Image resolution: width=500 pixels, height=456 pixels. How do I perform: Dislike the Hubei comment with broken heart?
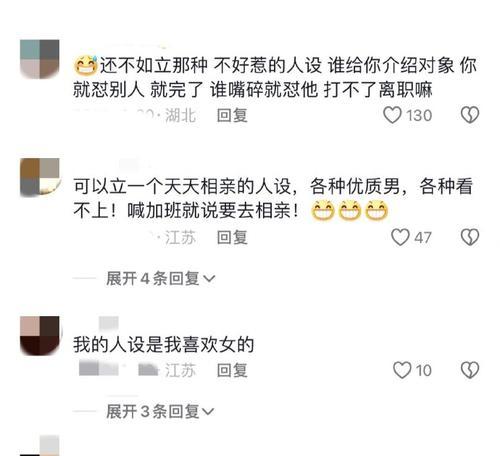click(470, 115)
